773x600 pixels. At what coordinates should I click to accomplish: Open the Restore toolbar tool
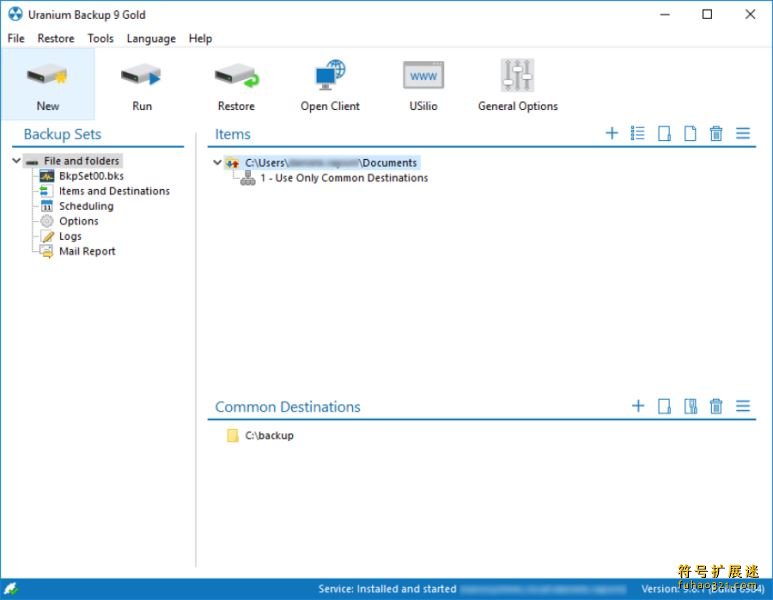coord(236,85)
